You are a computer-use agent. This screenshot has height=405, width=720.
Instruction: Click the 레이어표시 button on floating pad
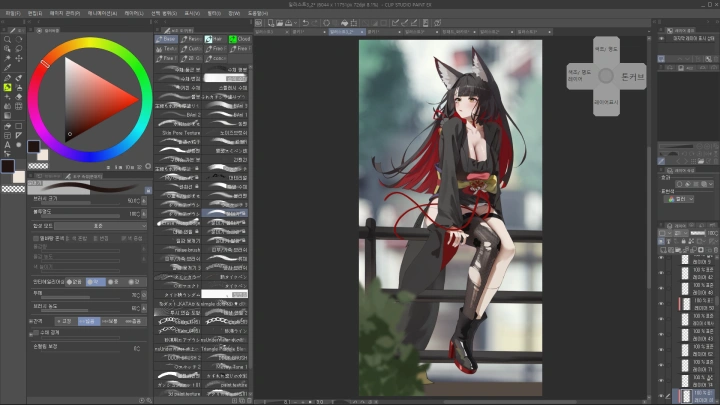606,102
